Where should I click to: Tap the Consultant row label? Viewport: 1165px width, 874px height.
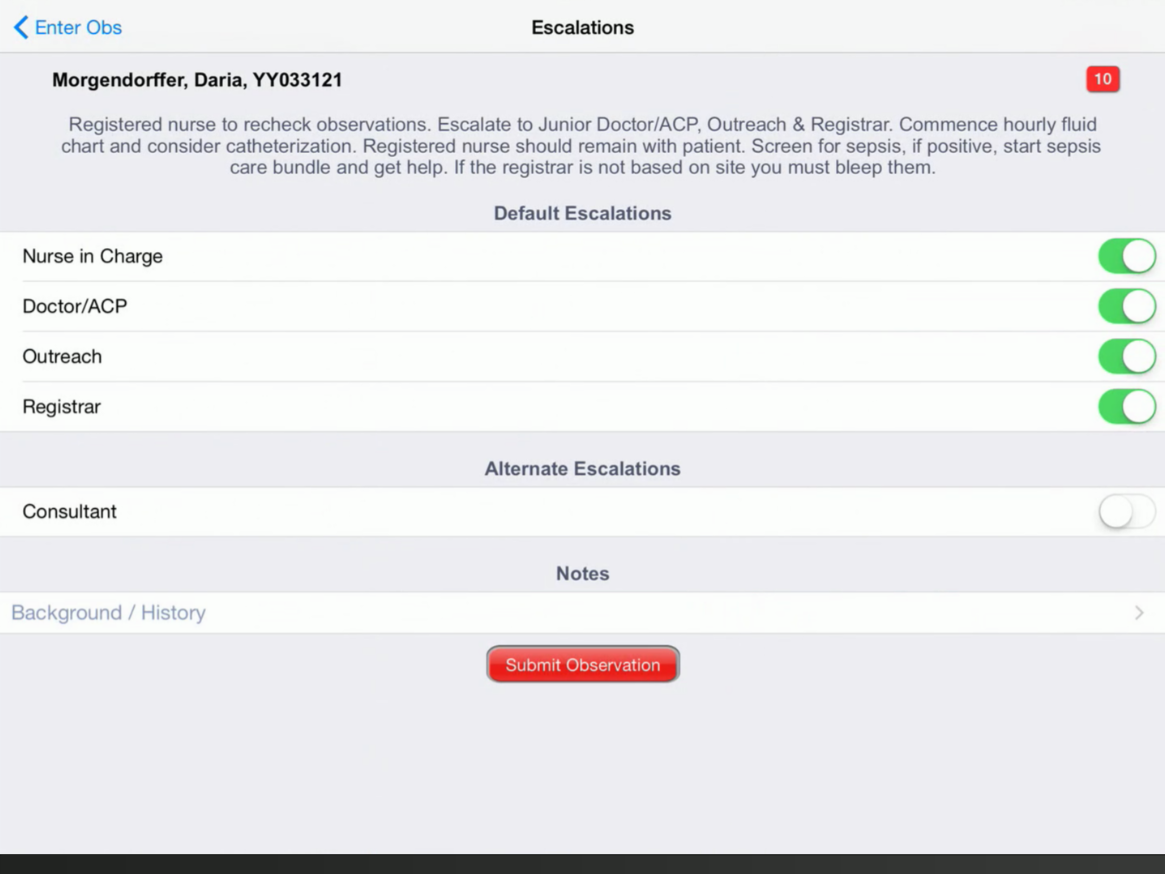69,512
